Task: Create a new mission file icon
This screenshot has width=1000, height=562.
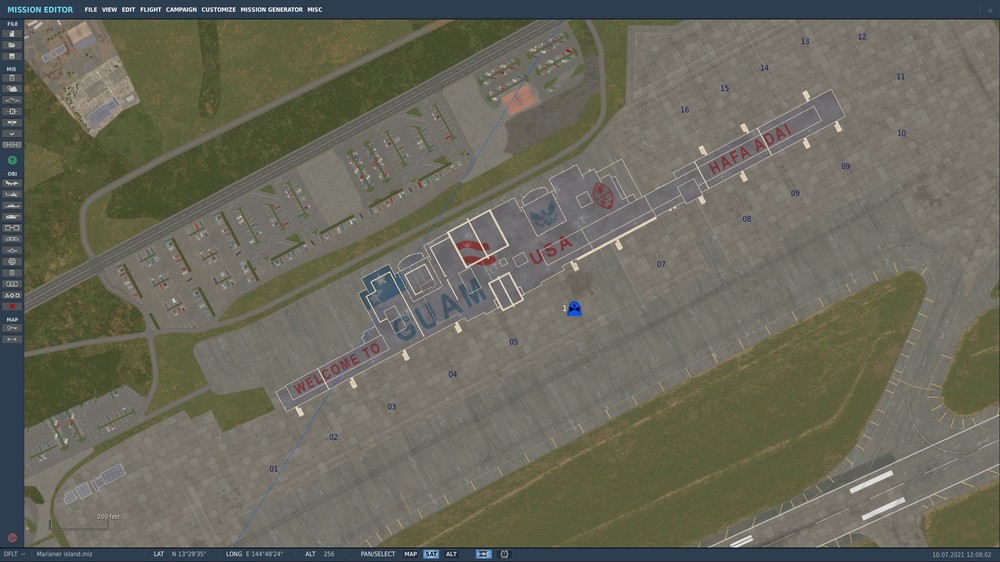Action: [x=11, y=34]
